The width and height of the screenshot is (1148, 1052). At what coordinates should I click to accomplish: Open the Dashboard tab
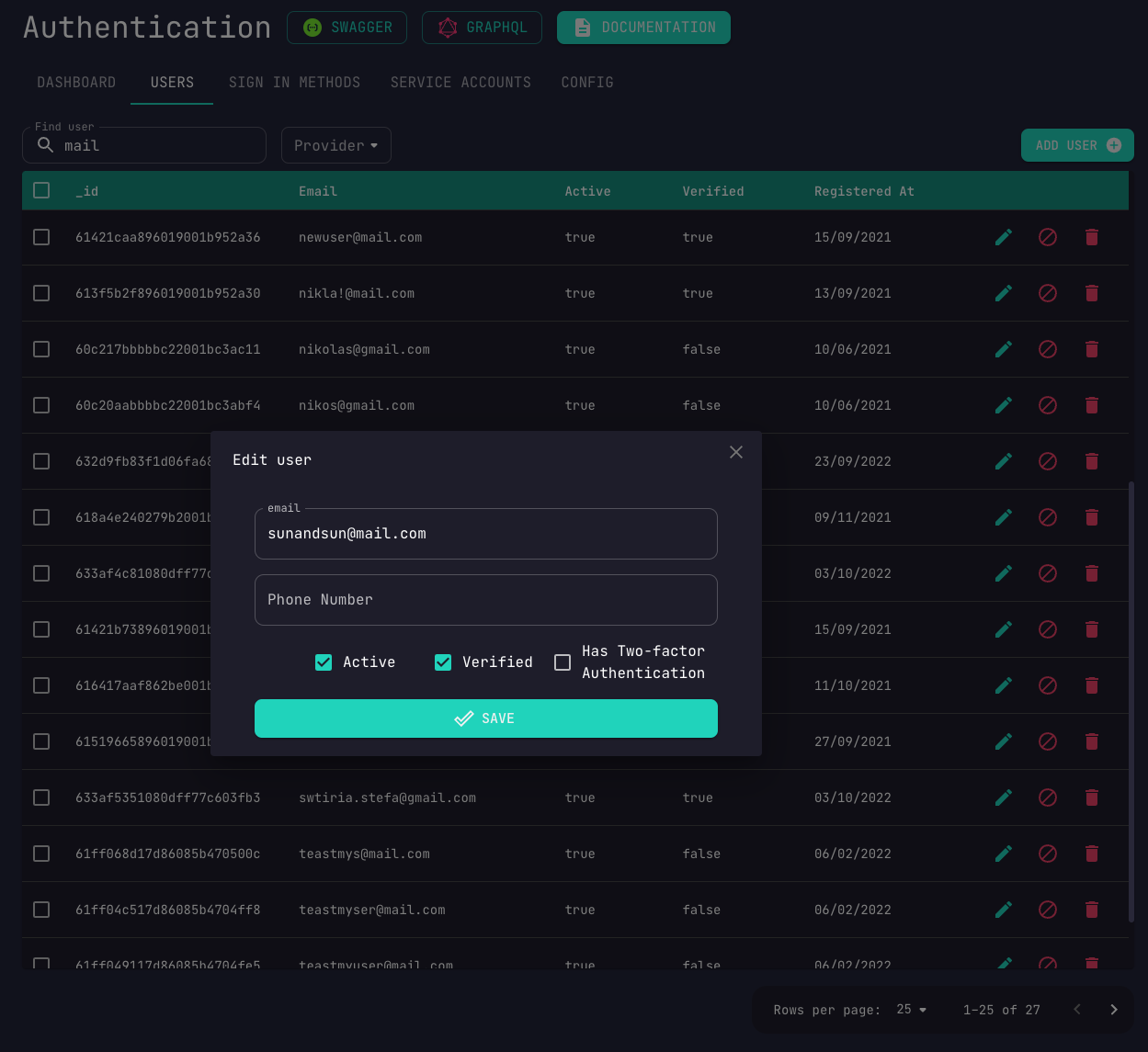click(x=76, y=82)
